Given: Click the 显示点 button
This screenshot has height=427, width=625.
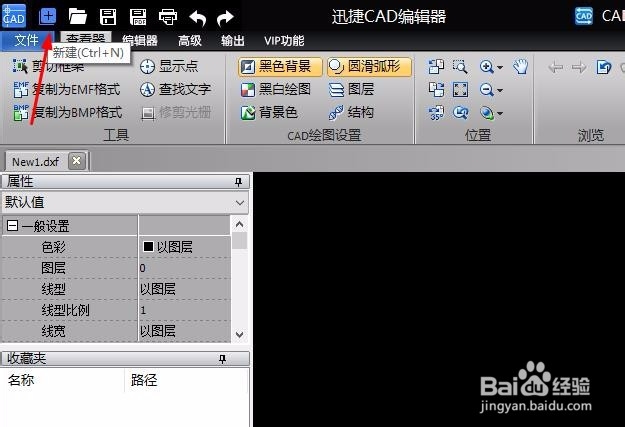Looking at the screenshot, I should (x=169, y=66).
